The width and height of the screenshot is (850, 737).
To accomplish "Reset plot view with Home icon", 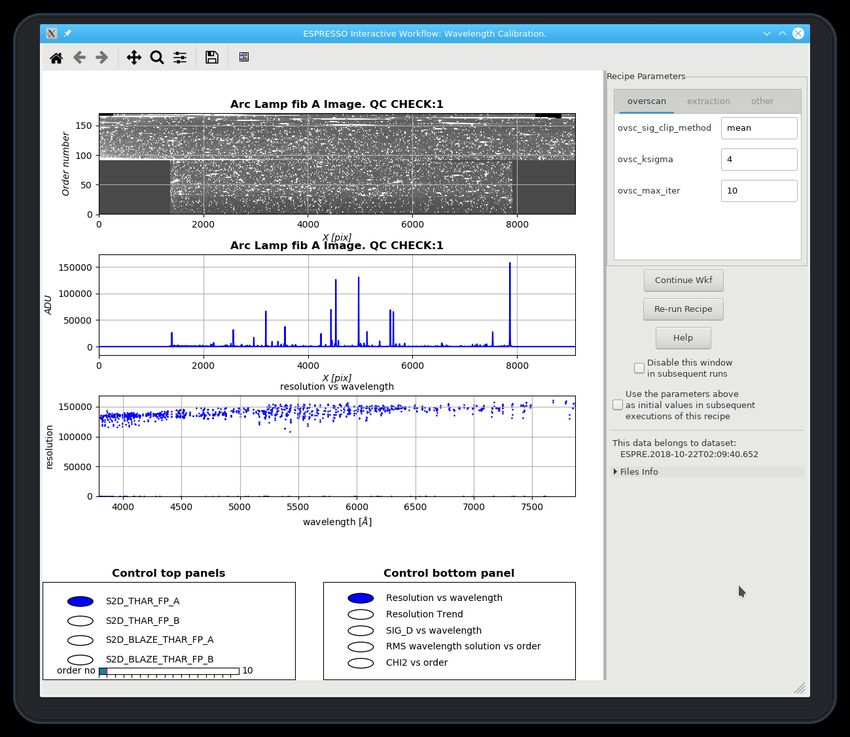I will pos(56,57).
